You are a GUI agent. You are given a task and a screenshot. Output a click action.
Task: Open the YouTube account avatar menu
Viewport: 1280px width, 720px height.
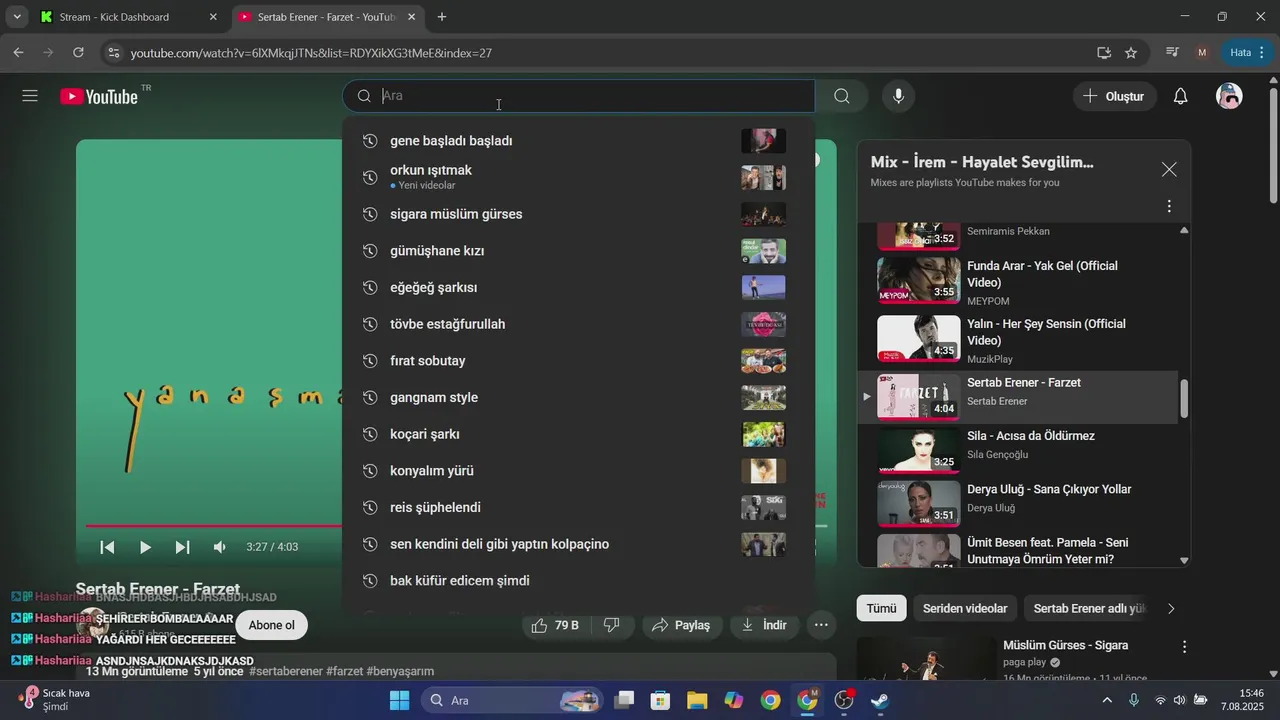1229,96
